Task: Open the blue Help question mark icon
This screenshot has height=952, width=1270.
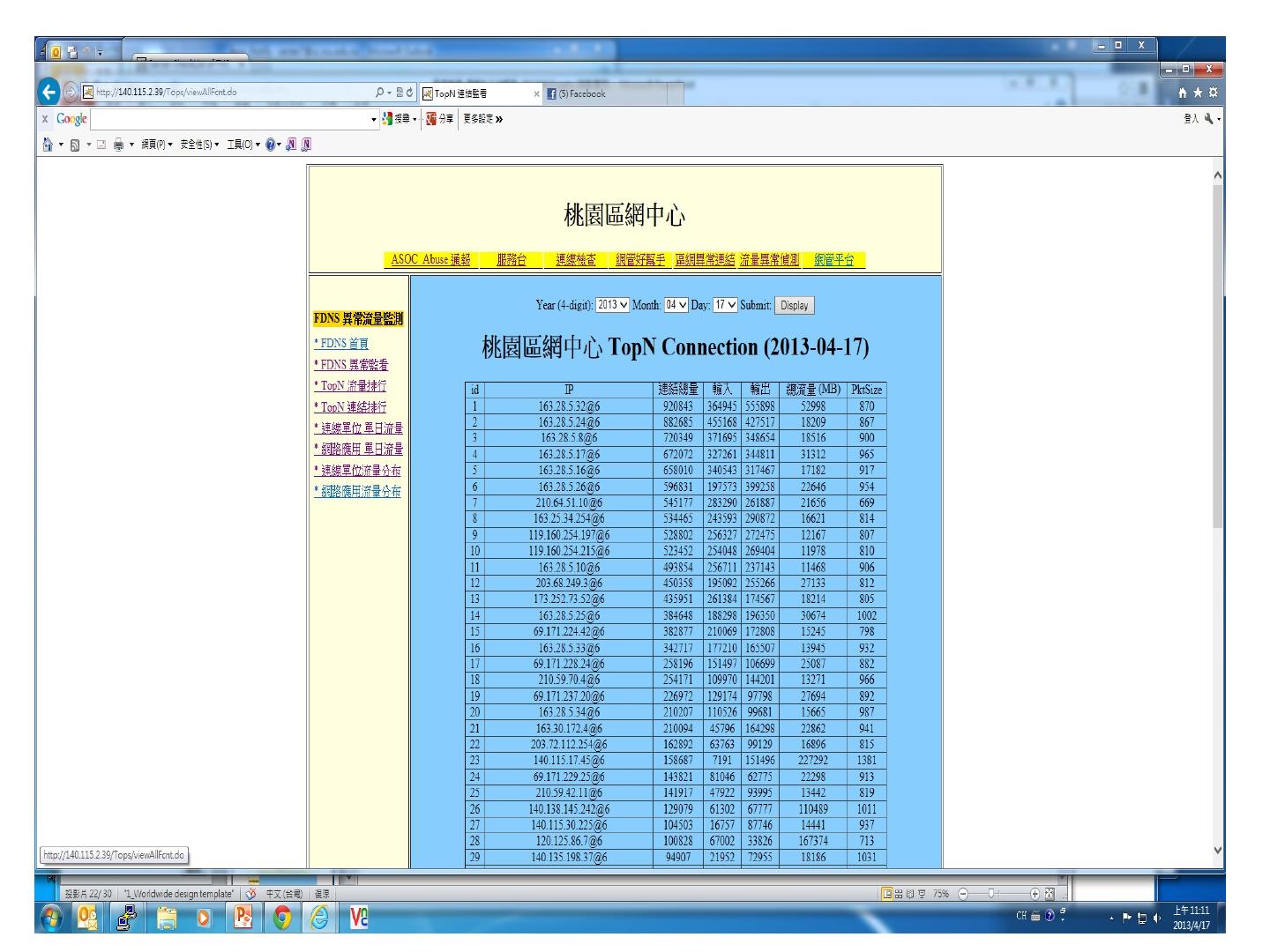Action: (271, 145)
